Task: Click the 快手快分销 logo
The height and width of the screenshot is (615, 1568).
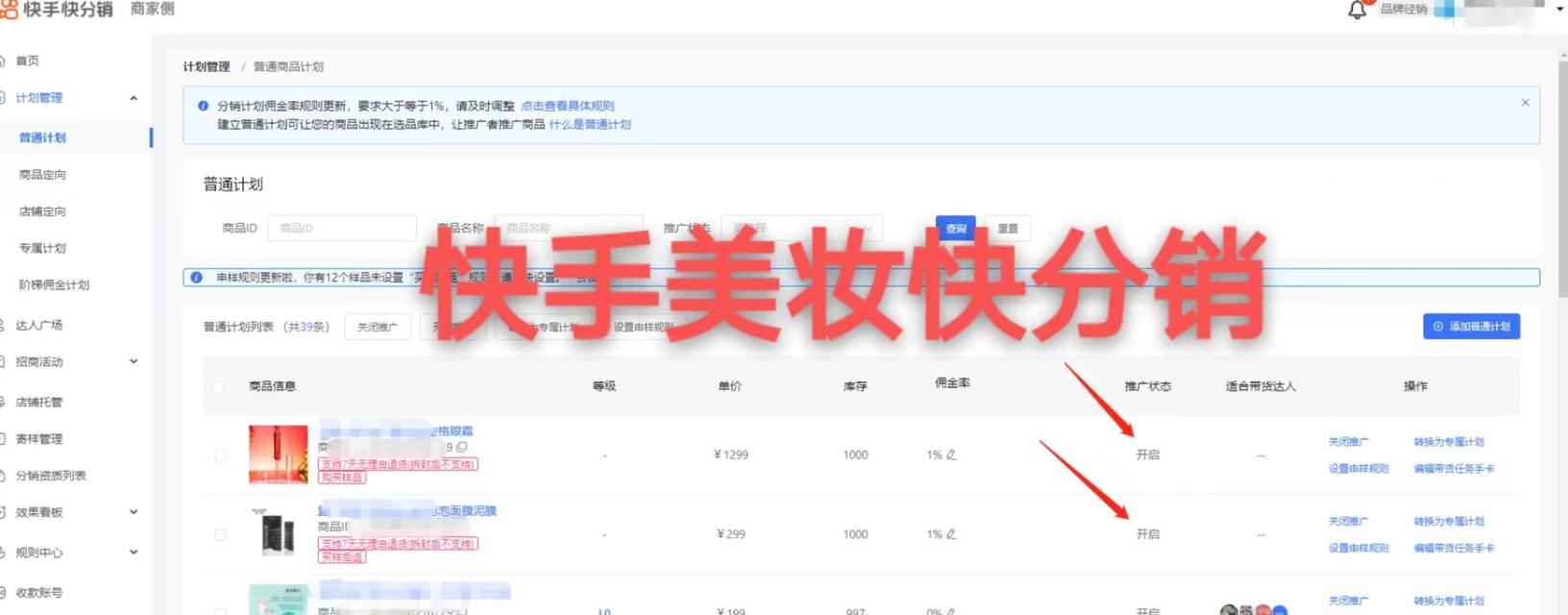Action: point(56,9)
